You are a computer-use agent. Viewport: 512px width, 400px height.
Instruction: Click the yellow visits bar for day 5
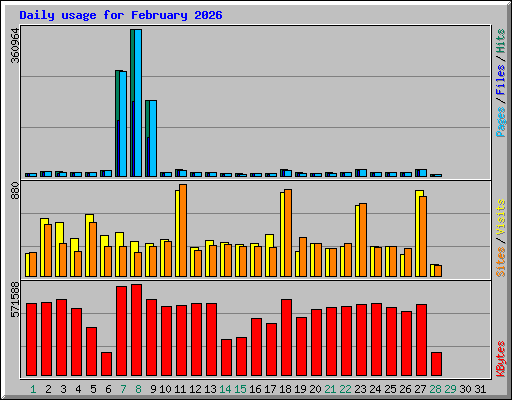[x=88, y=245]
